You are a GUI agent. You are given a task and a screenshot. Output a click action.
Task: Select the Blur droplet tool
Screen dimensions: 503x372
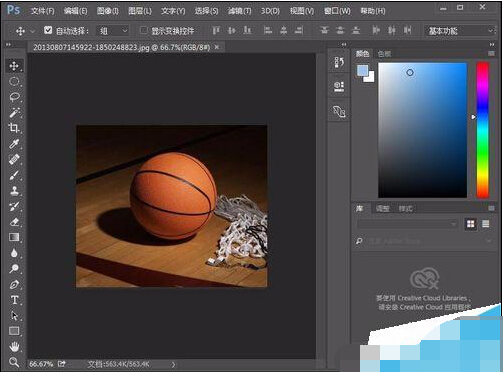[x=14, y=253]
